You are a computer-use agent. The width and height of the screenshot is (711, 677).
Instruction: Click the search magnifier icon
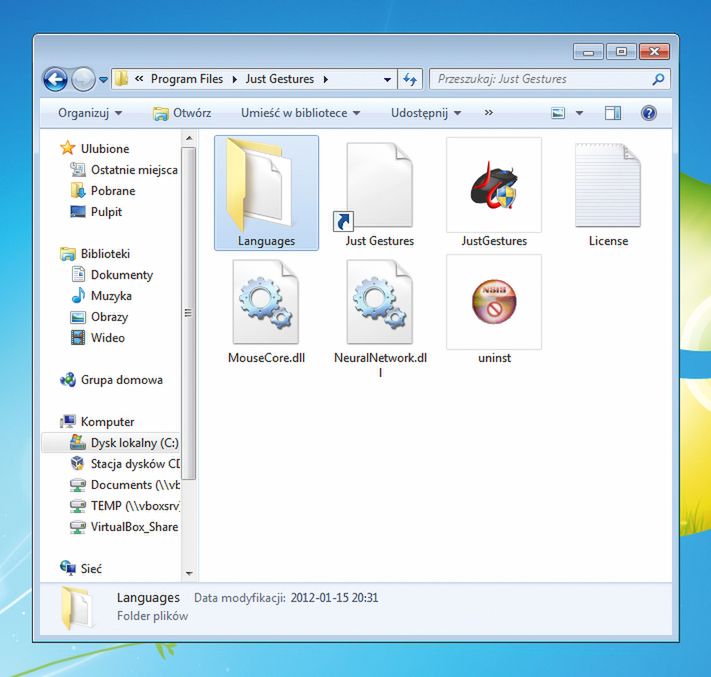point(658,79)
